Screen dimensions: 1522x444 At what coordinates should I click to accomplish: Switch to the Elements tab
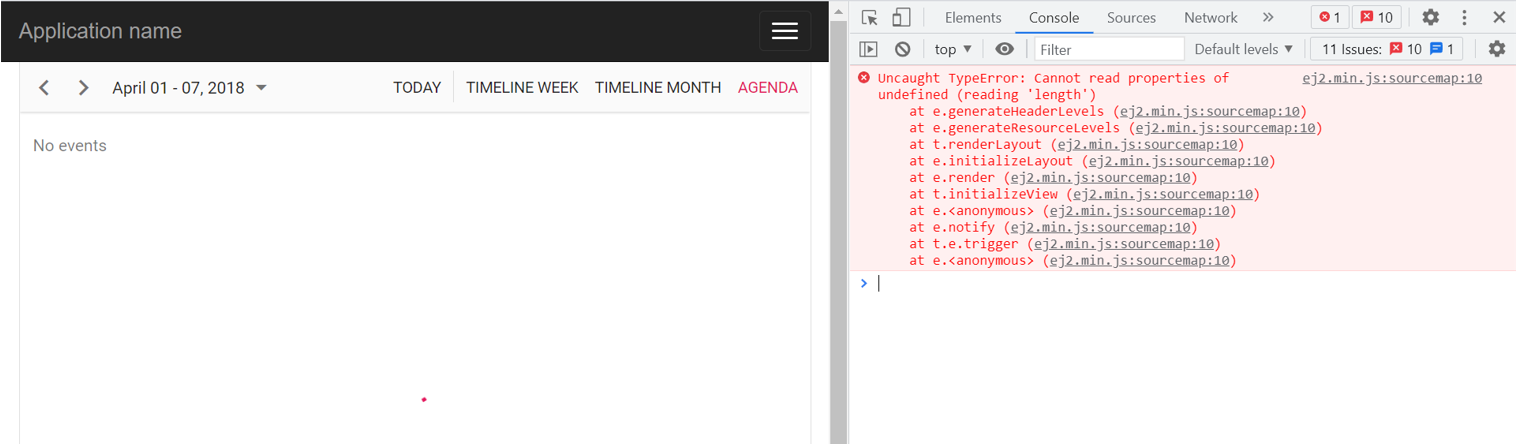972,18
